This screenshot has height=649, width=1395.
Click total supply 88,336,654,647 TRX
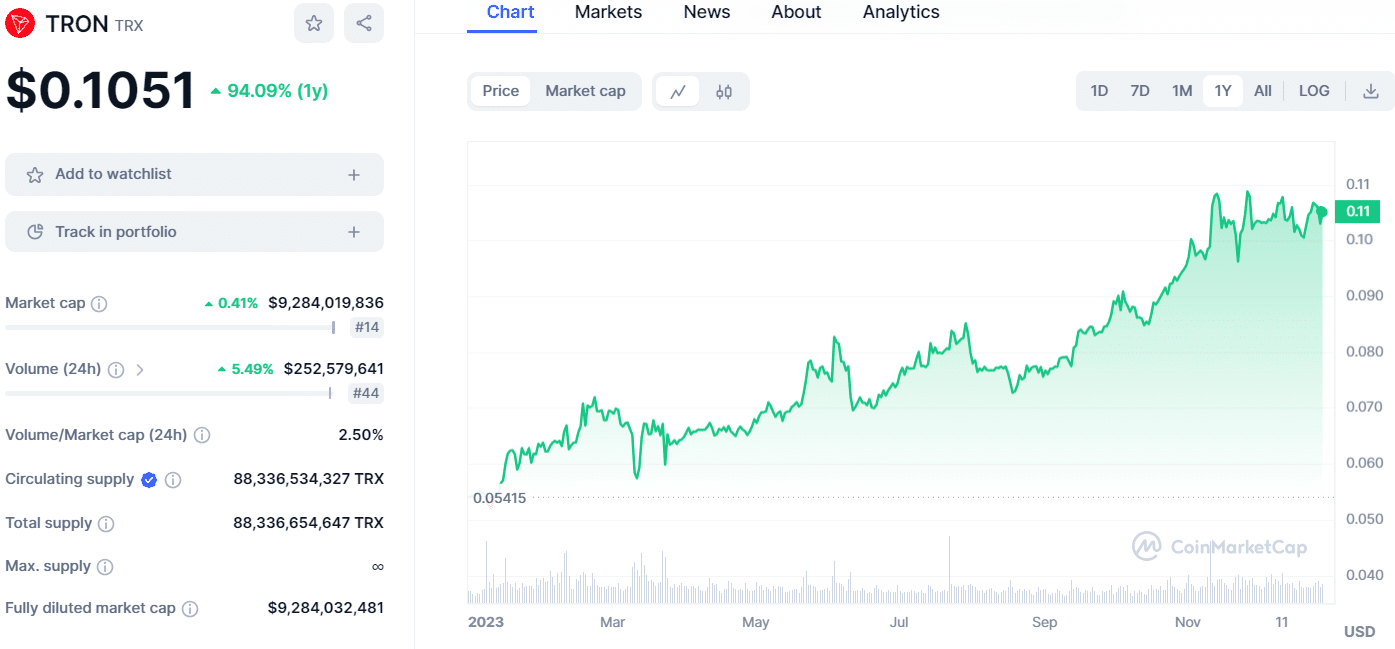point(309,524)
